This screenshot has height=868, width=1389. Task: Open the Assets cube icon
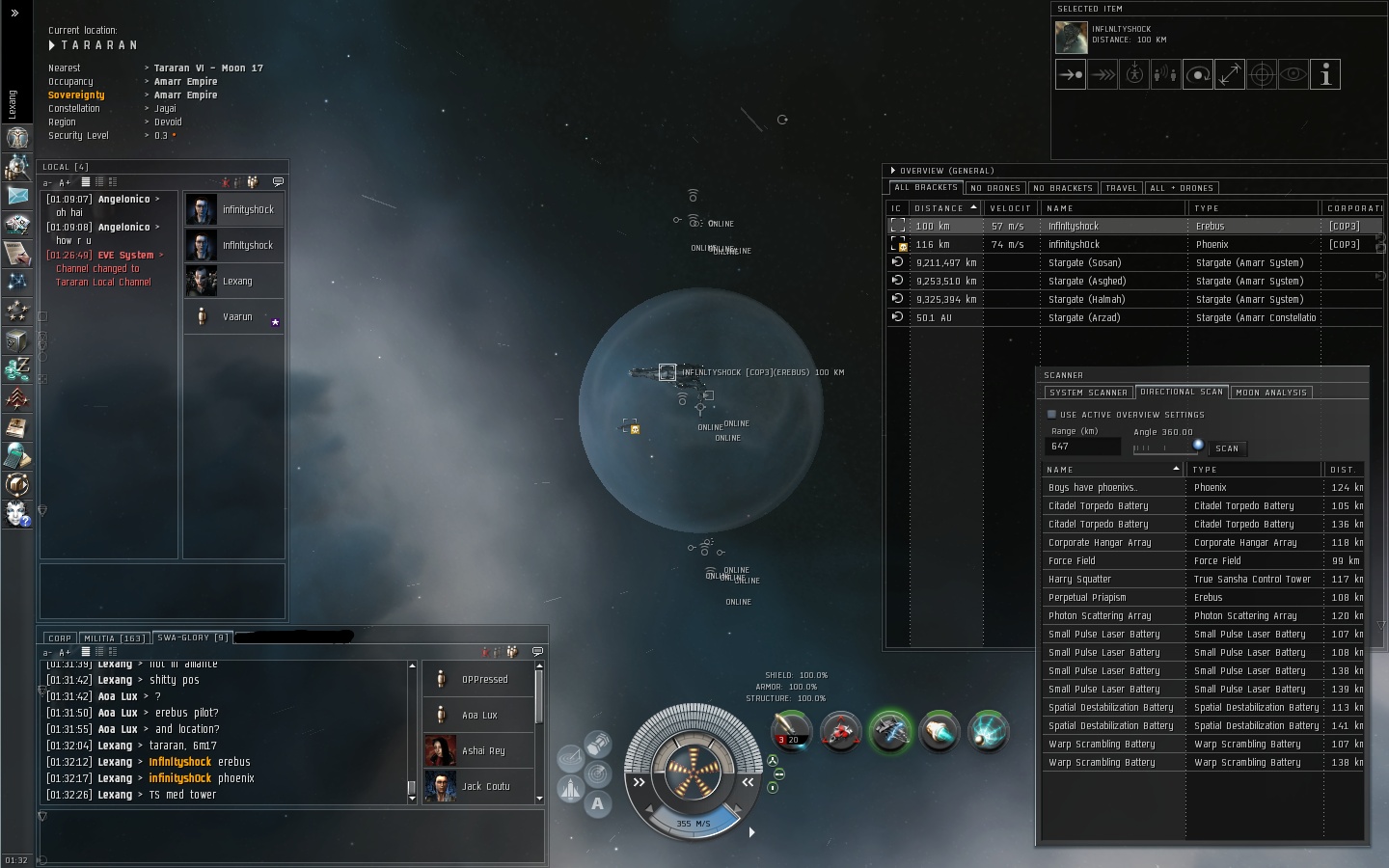pos(17,339)
